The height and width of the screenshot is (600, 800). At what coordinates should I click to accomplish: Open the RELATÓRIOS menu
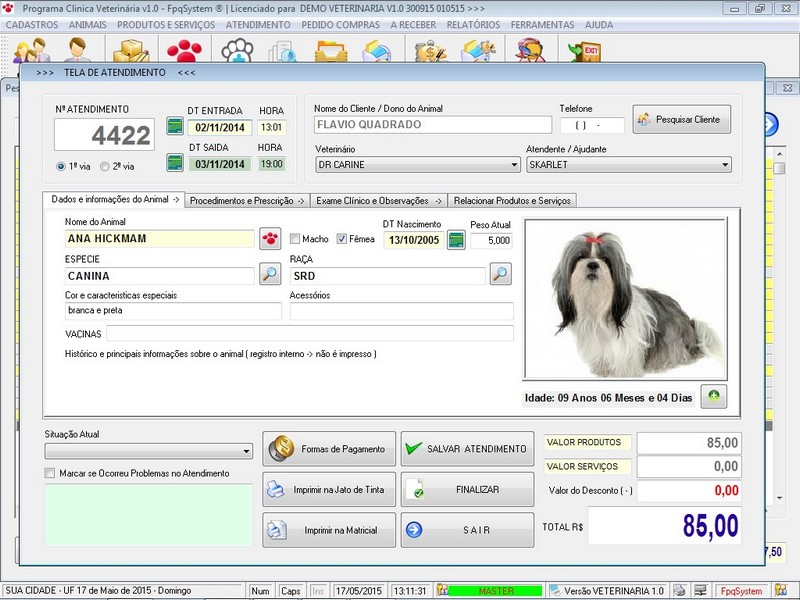coord(473,23)
